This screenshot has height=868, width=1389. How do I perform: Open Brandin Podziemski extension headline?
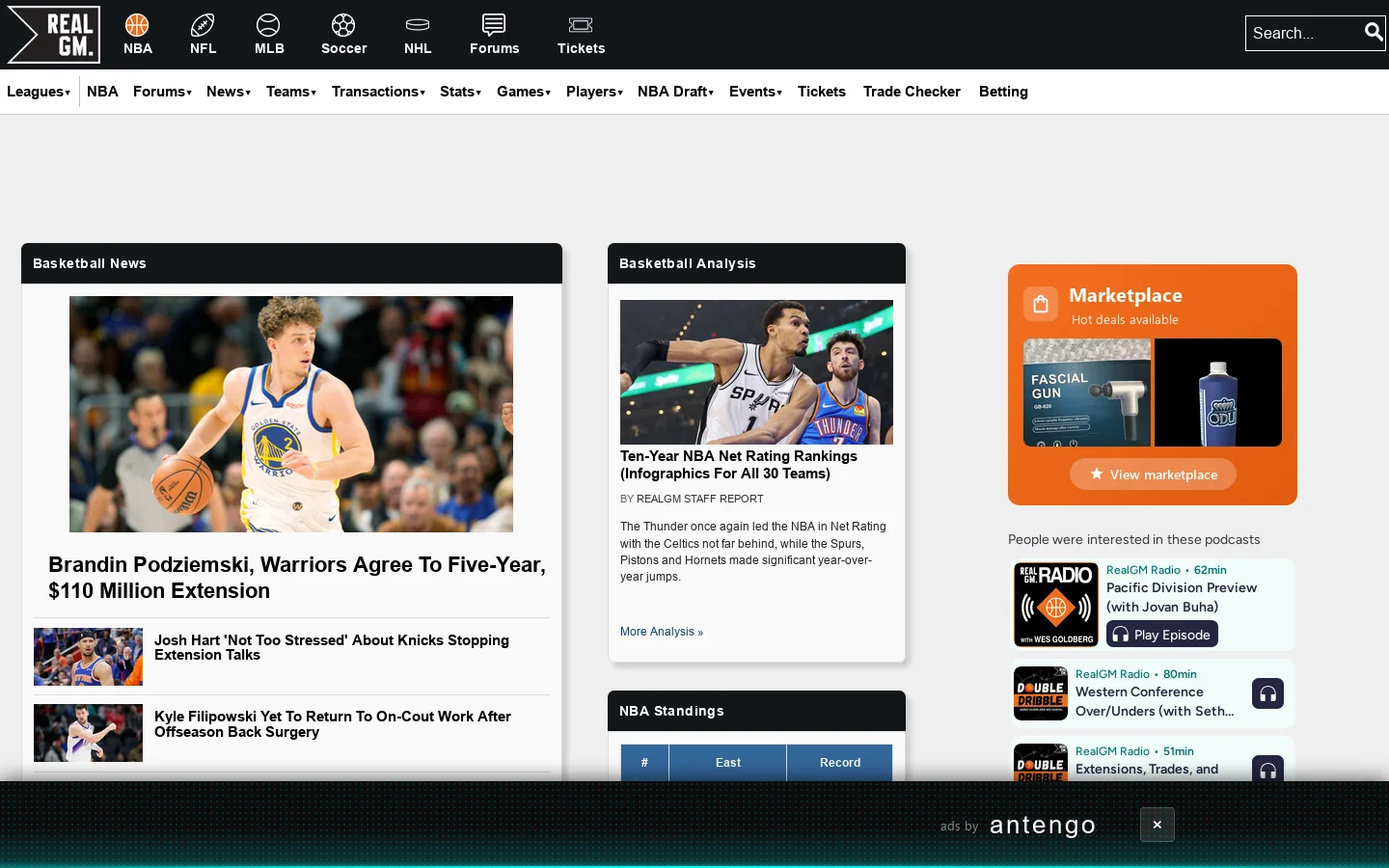(297, 578)
